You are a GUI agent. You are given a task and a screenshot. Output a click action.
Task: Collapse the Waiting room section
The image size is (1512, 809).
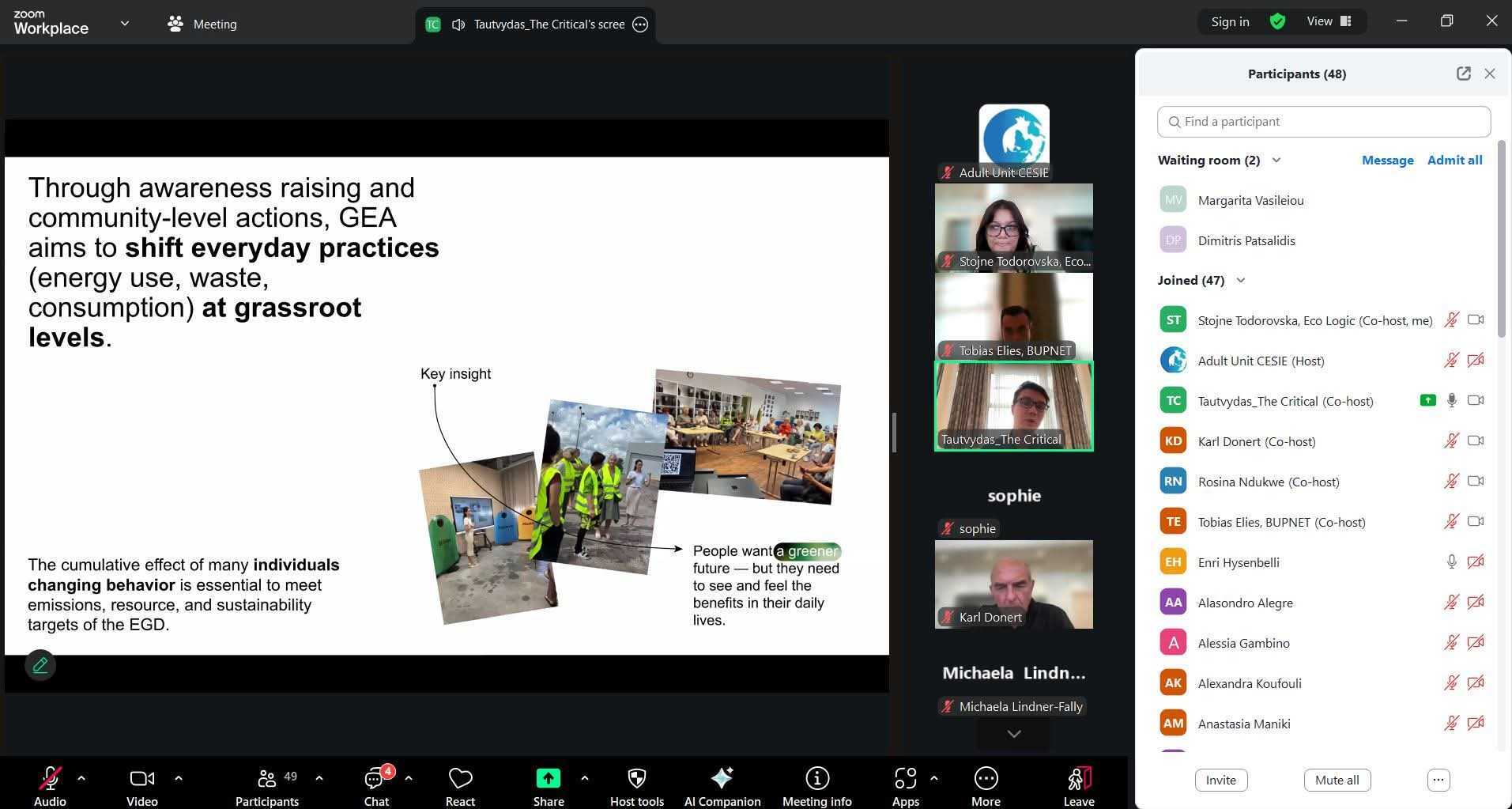(x=1276, y=161)
